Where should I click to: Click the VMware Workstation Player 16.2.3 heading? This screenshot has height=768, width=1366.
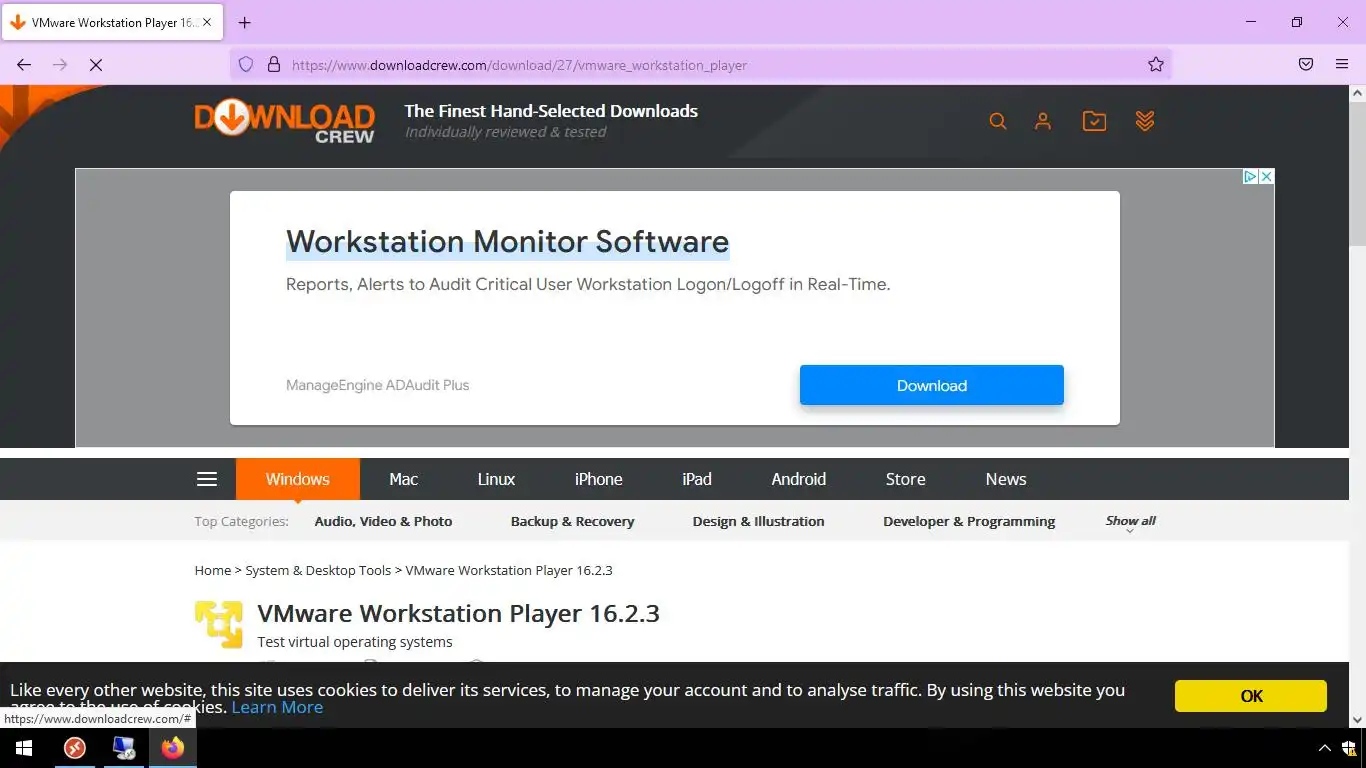[x=459, y=613]
